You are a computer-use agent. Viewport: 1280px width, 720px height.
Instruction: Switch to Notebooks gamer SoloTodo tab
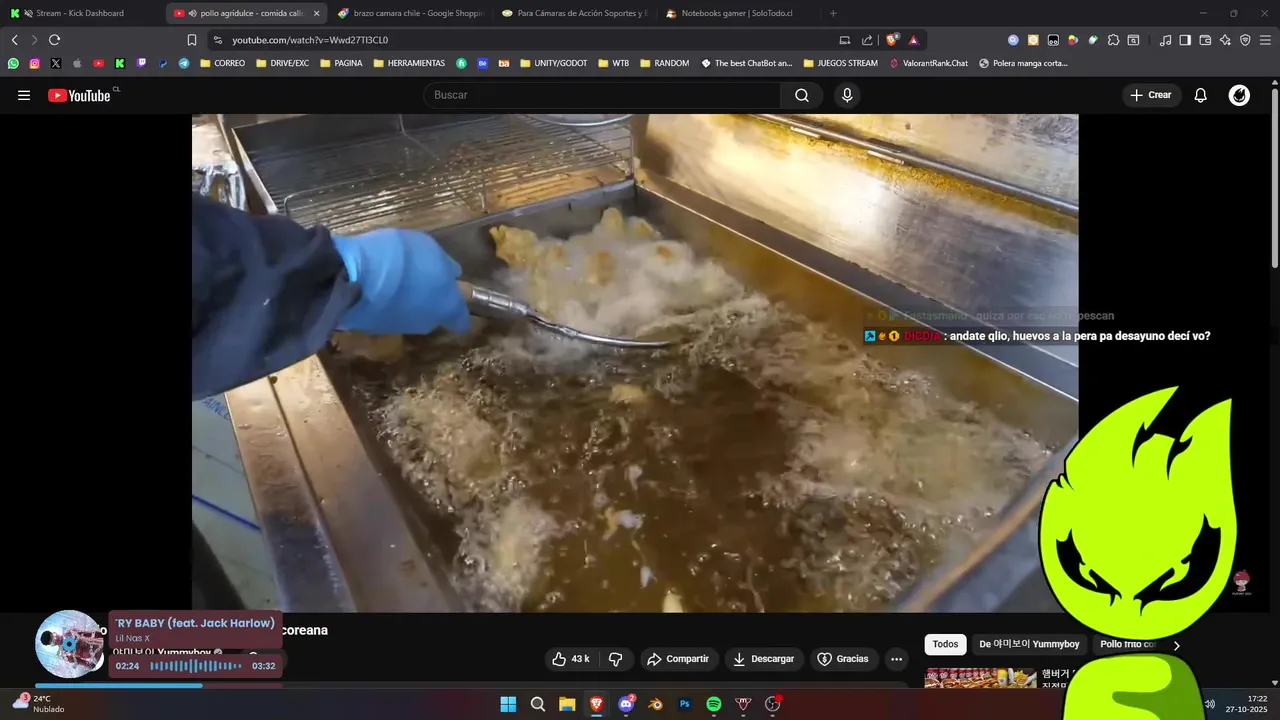coord(737,13)
